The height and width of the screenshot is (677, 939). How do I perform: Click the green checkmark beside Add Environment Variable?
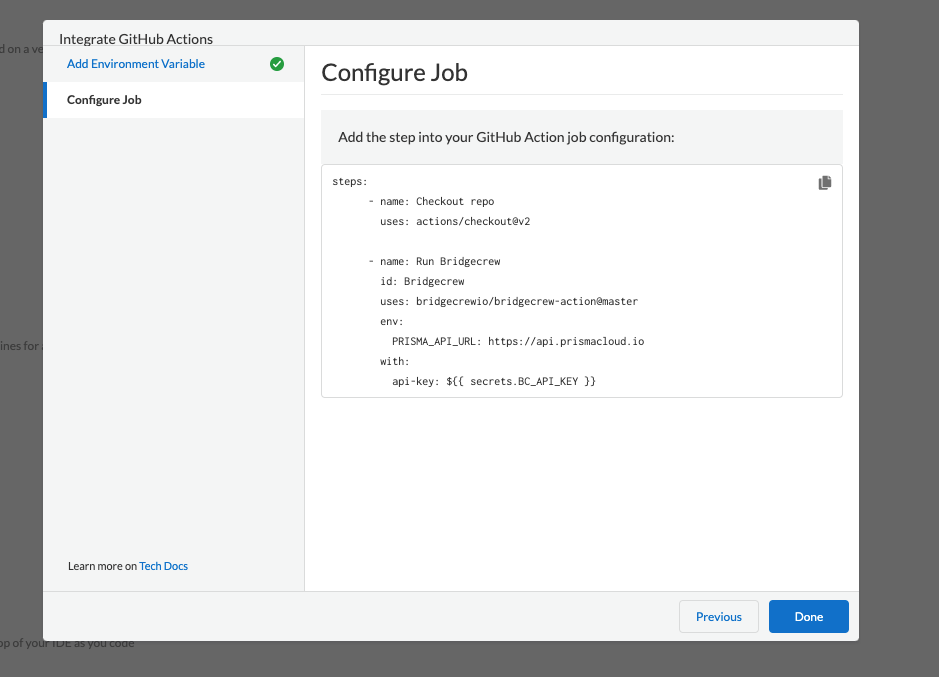point(277,64)
